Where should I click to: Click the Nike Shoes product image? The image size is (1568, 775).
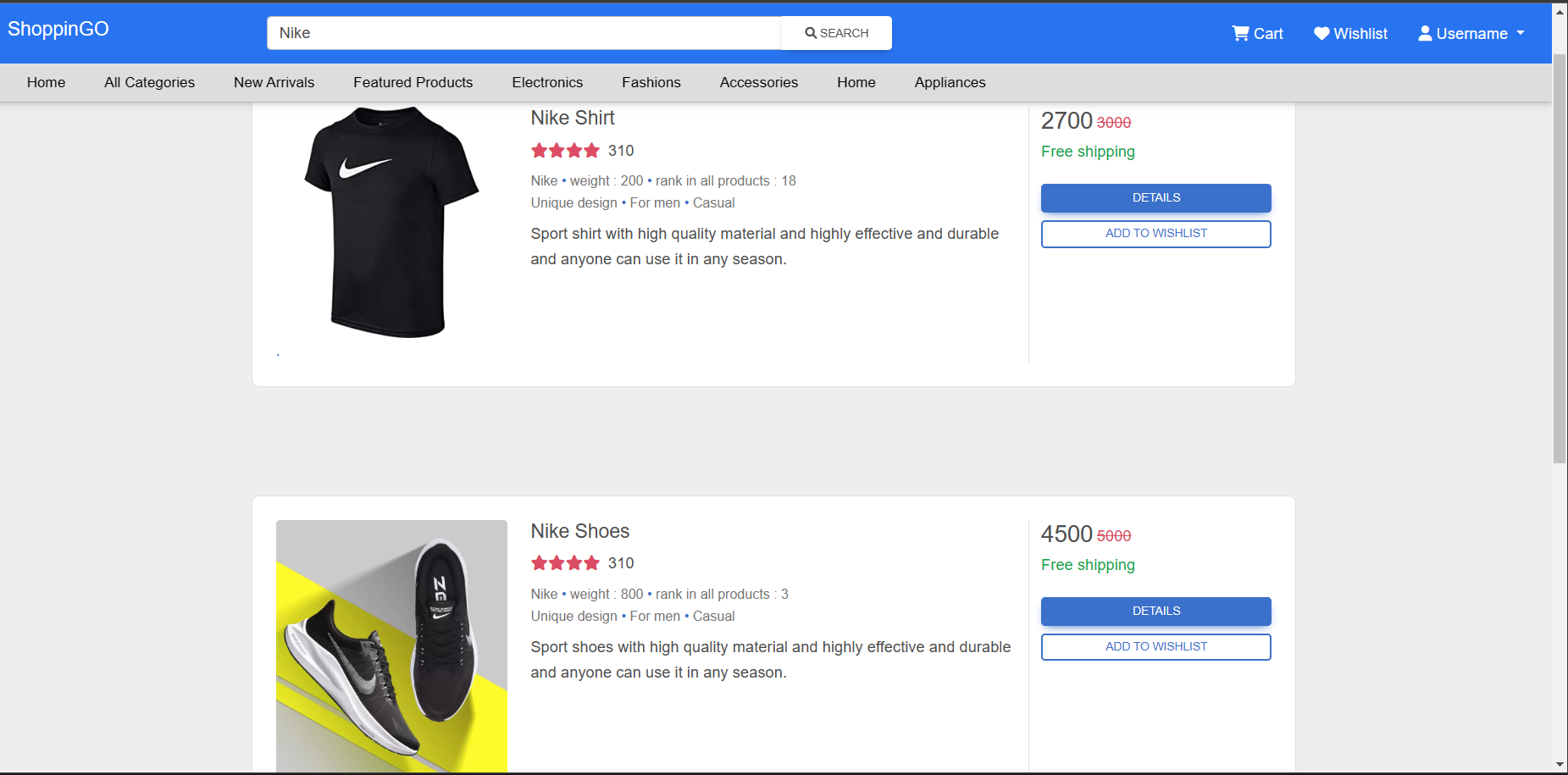(391, 646)
